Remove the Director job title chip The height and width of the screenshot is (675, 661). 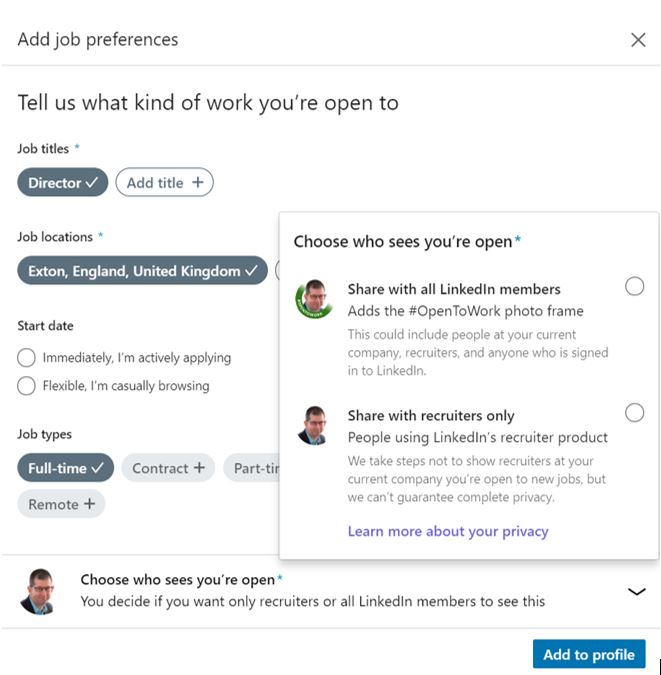[x=62, y=183]
